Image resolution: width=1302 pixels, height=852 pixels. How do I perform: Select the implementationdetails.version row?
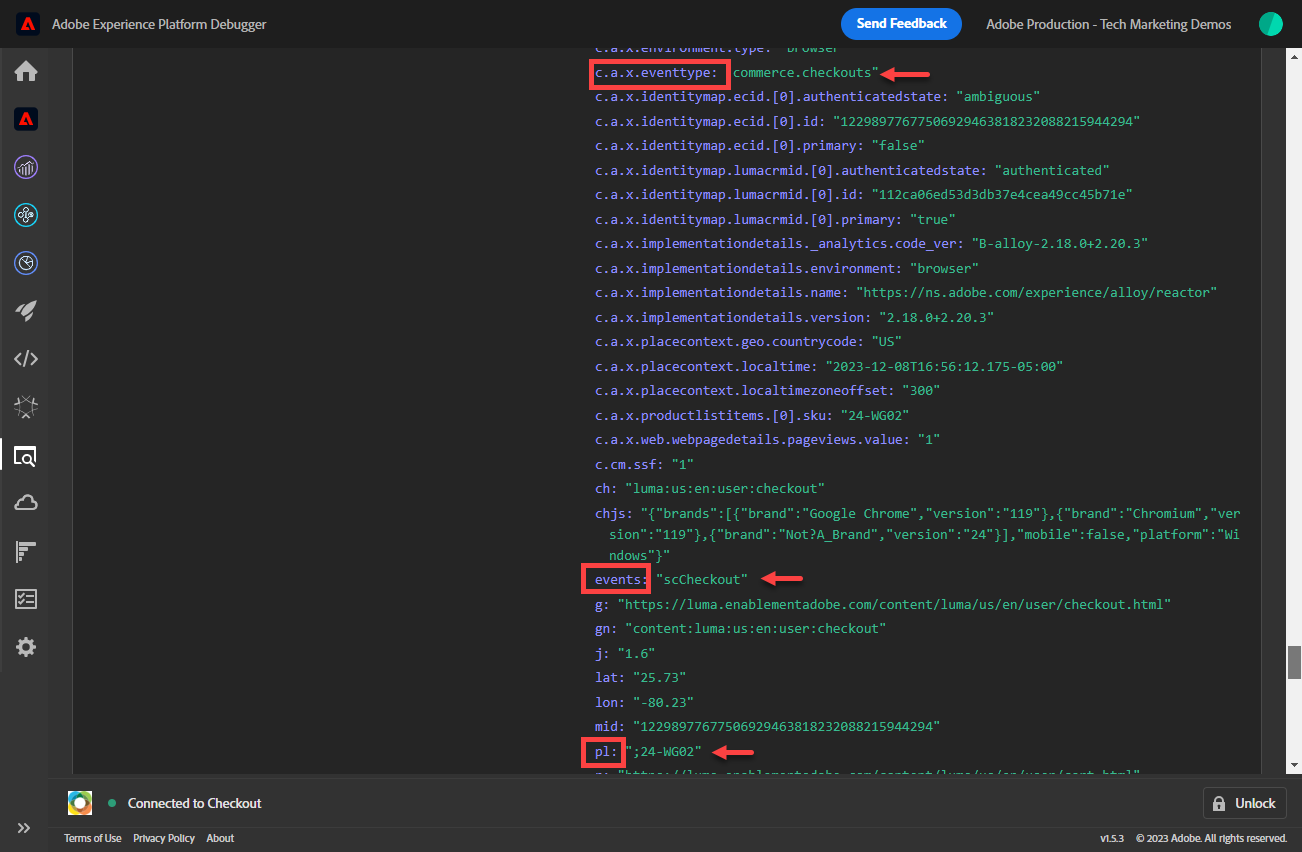point(794,317)
